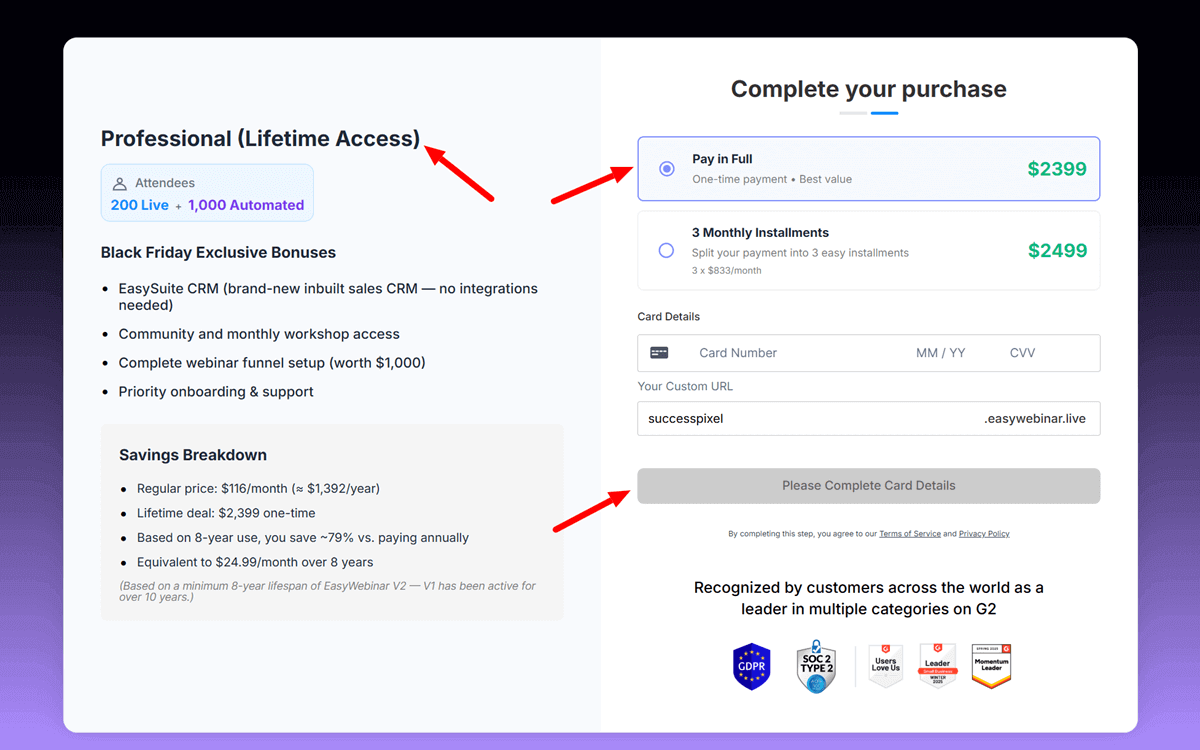
Task: Click the '200 Live + 1,000 Automated' attendees box
Action: tap(207, 192)
